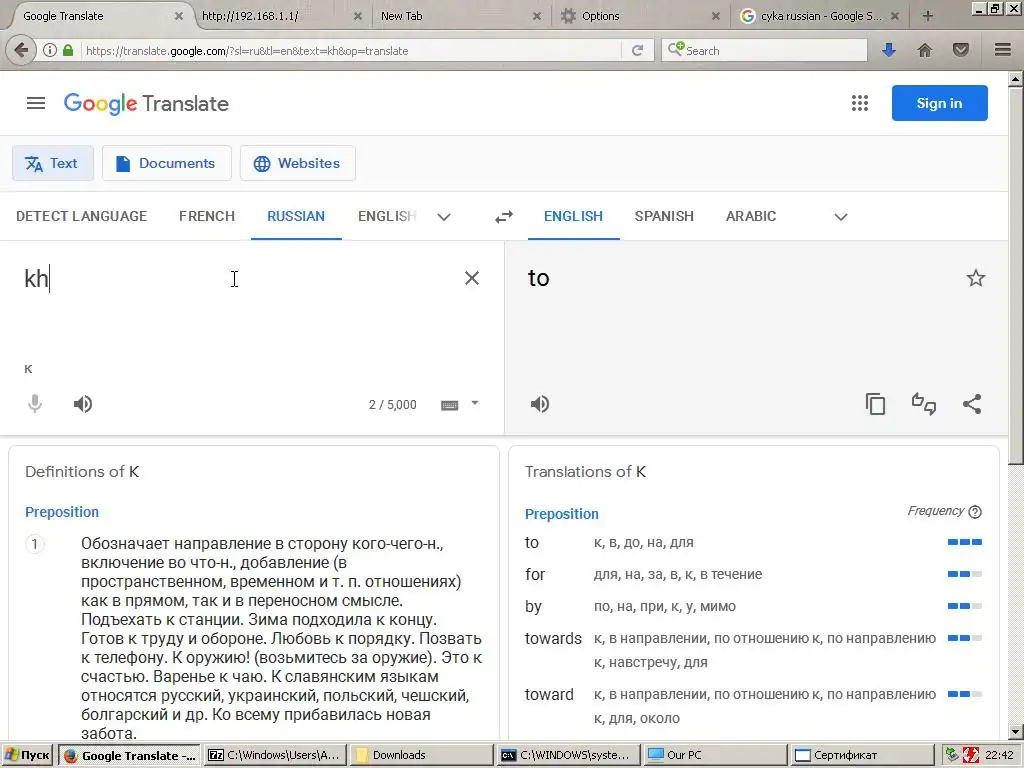Rate this translation with the thumbs icon

click(923, 404)
